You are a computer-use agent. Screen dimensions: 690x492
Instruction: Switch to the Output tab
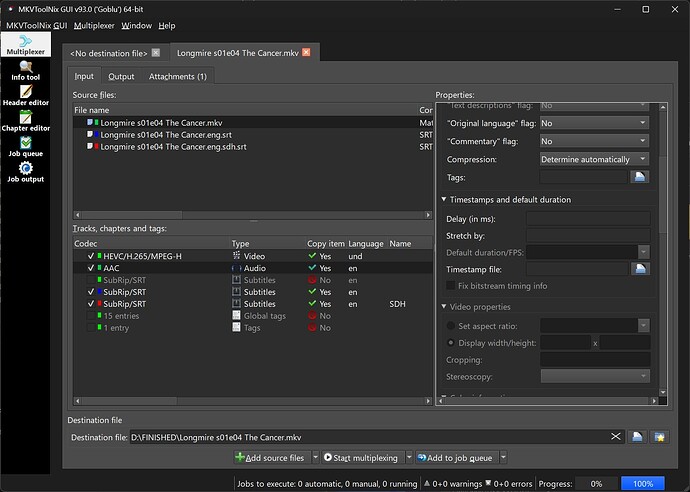[x=121, y=77]
